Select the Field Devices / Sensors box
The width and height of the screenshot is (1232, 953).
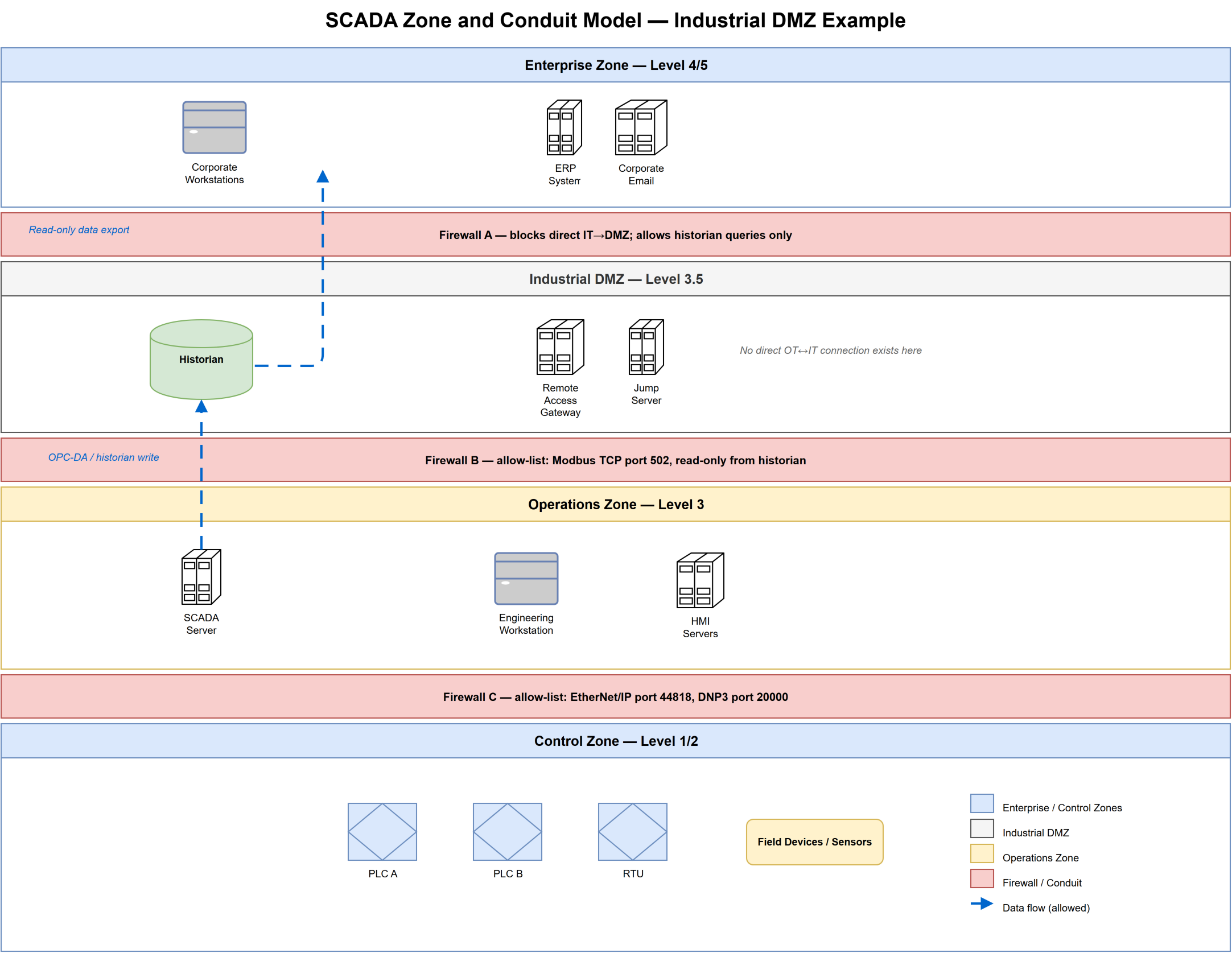[x=814, y=842]
